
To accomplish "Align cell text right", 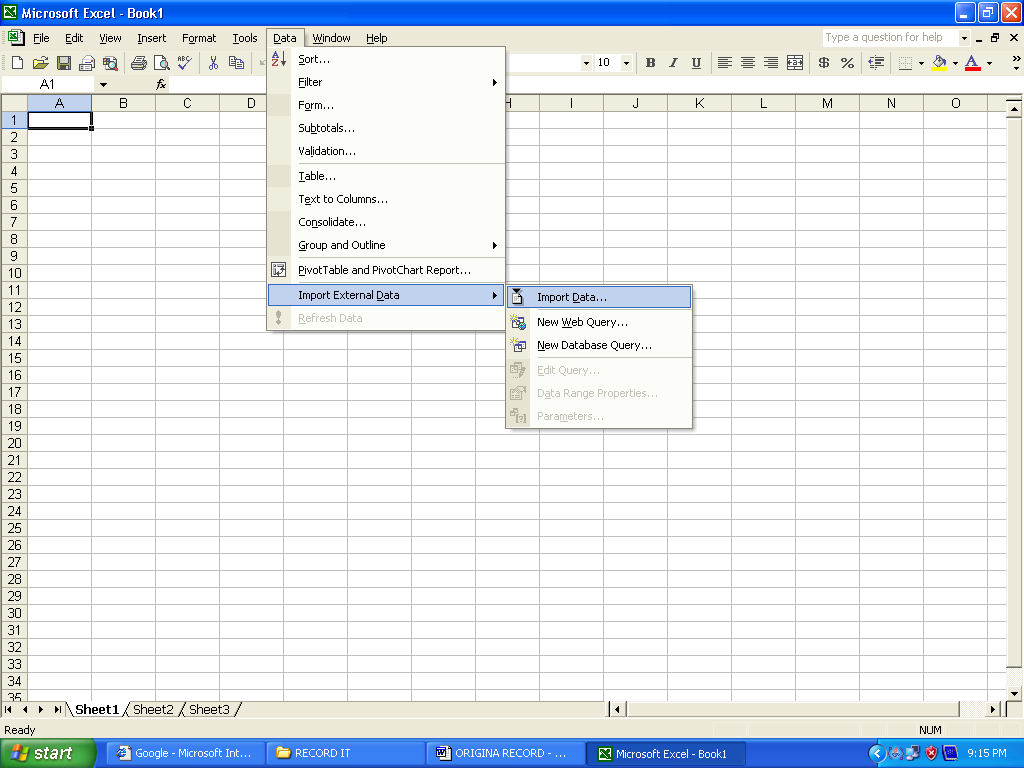I will [x=771, y=63].
